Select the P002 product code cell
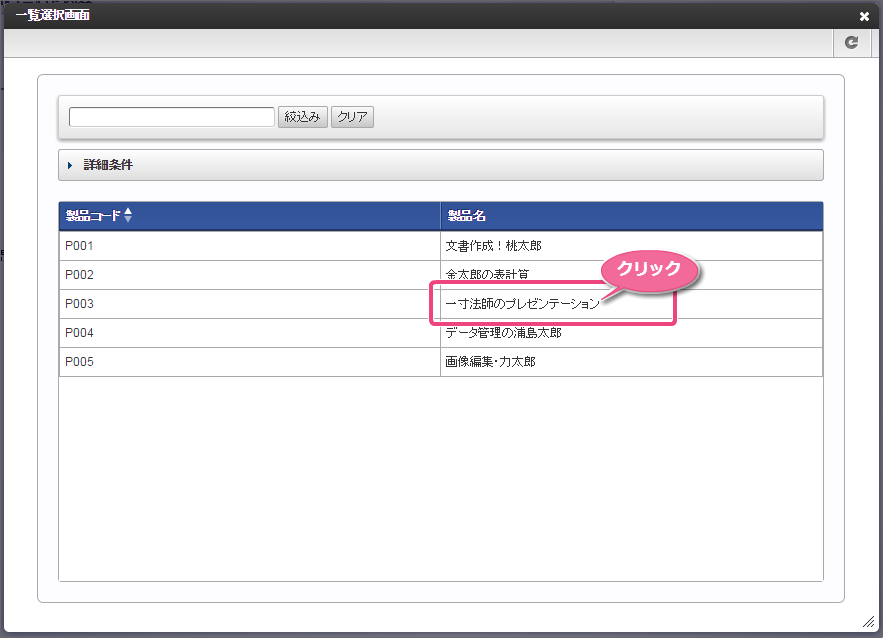This screenshot has height=638, width=883. pyautogui.click(x=249, y=275)
